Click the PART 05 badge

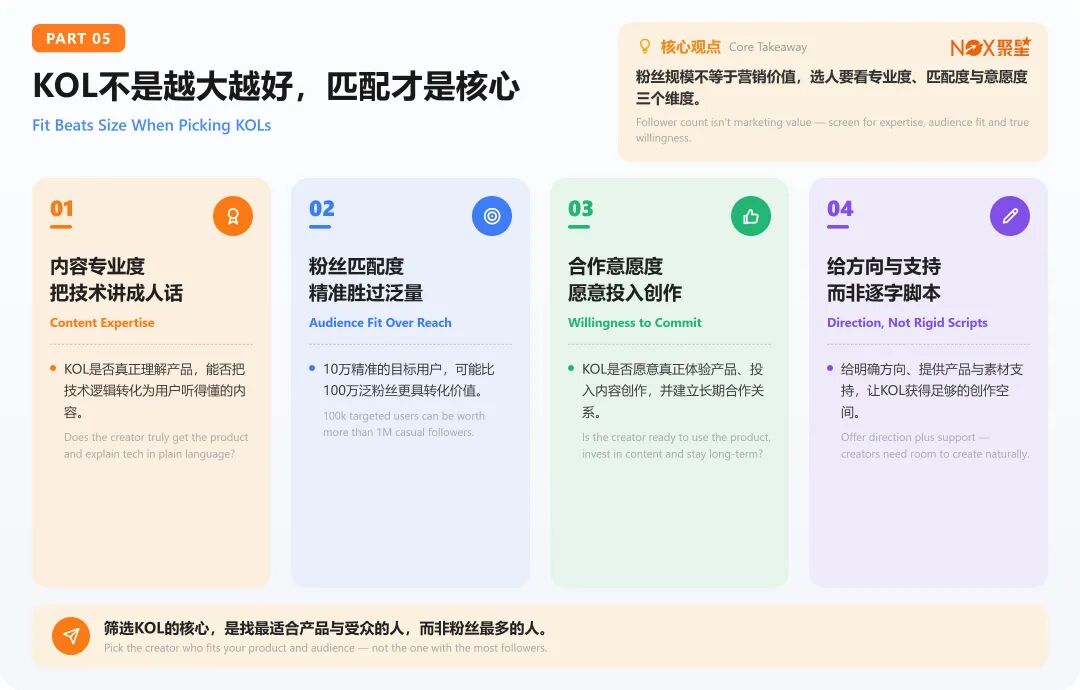[x=79, y=39]
